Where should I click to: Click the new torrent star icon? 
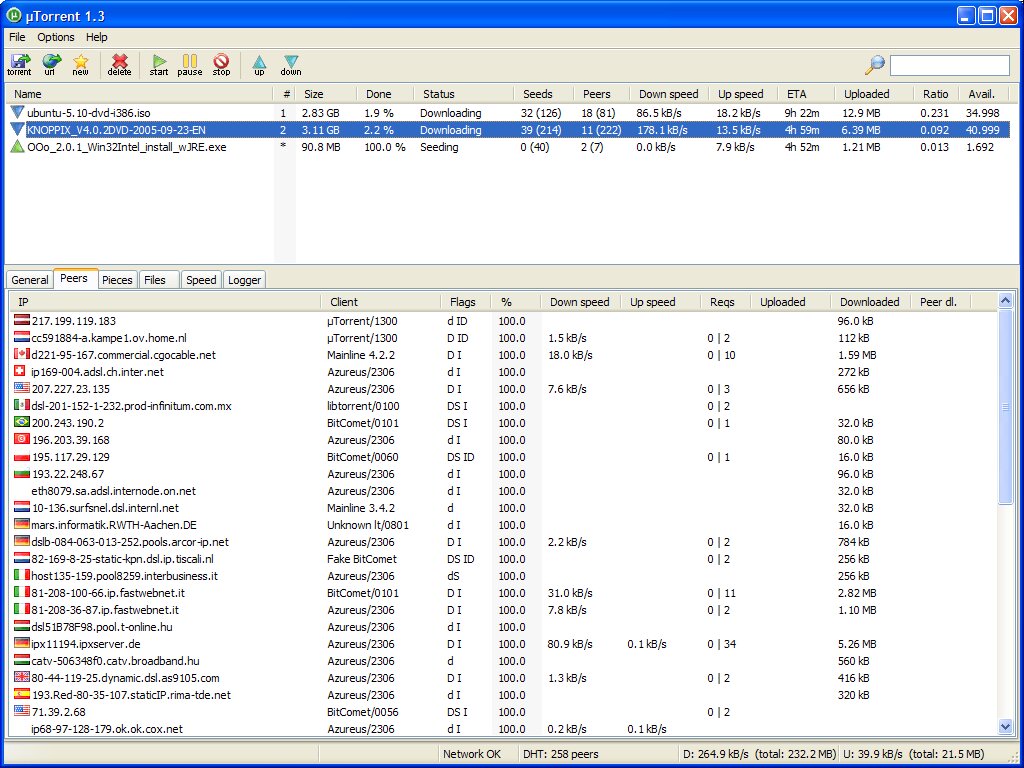tap(80, 64)
